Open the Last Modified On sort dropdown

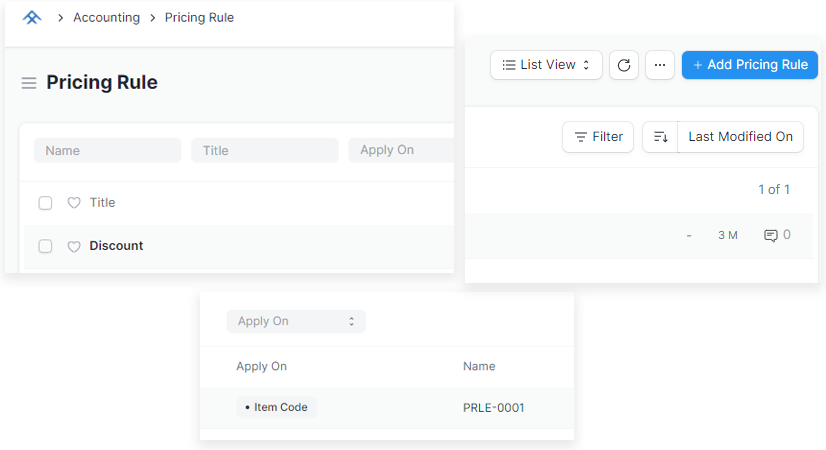[x=740, y=137]
